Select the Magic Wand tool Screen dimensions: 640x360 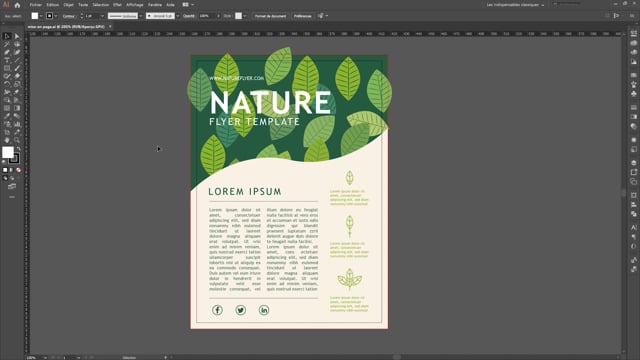7,44
